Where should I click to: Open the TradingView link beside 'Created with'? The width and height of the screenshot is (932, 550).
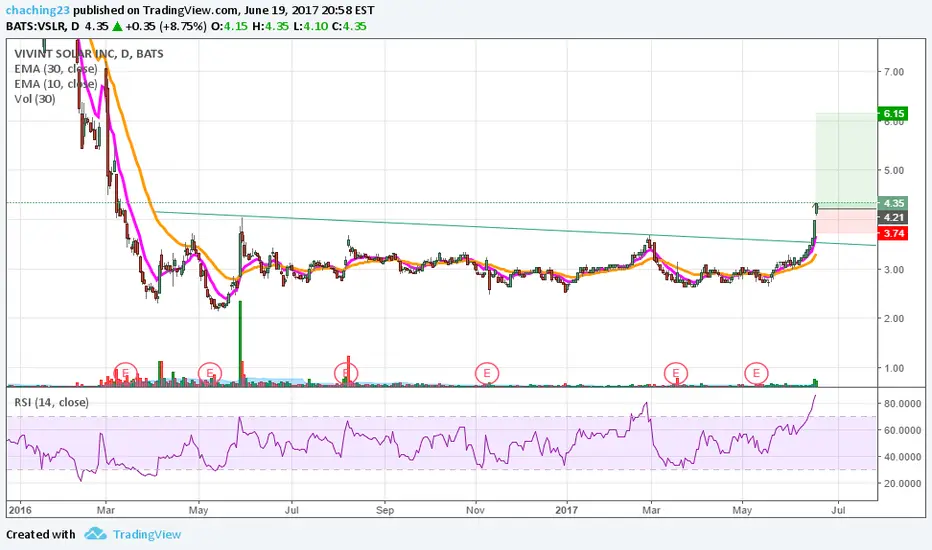(147, 535)
